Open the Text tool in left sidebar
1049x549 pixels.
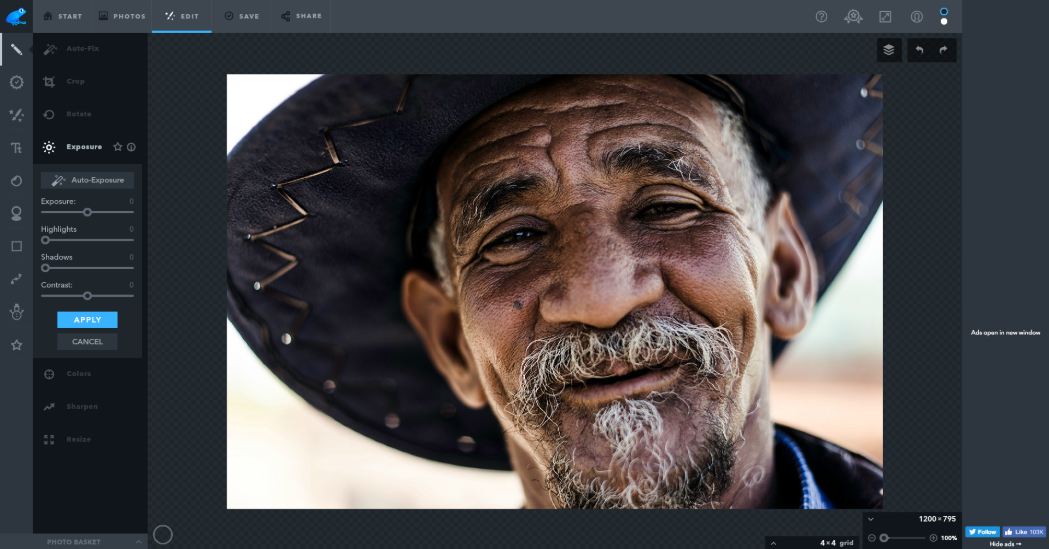[16, 148]
